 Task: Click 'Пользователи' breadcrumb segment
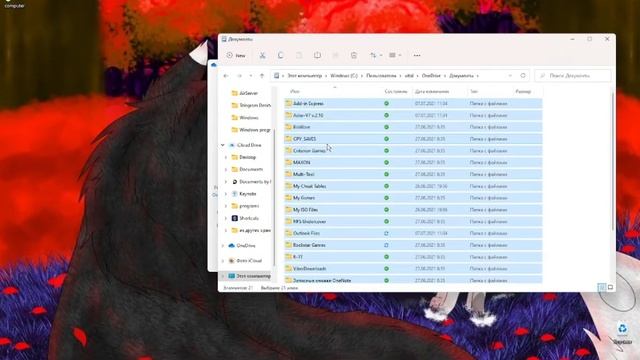pyautogui.click(x=381, y=76)
